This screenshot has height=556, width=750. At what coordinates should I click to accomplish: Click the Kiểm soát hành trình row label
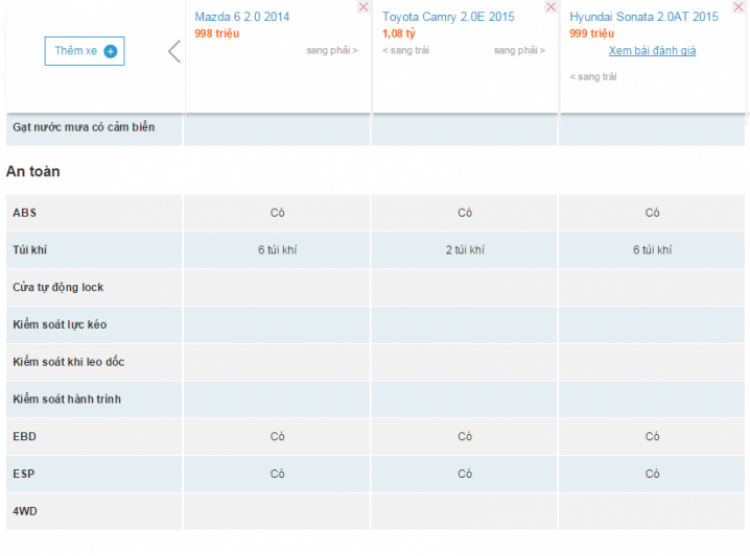67,399
